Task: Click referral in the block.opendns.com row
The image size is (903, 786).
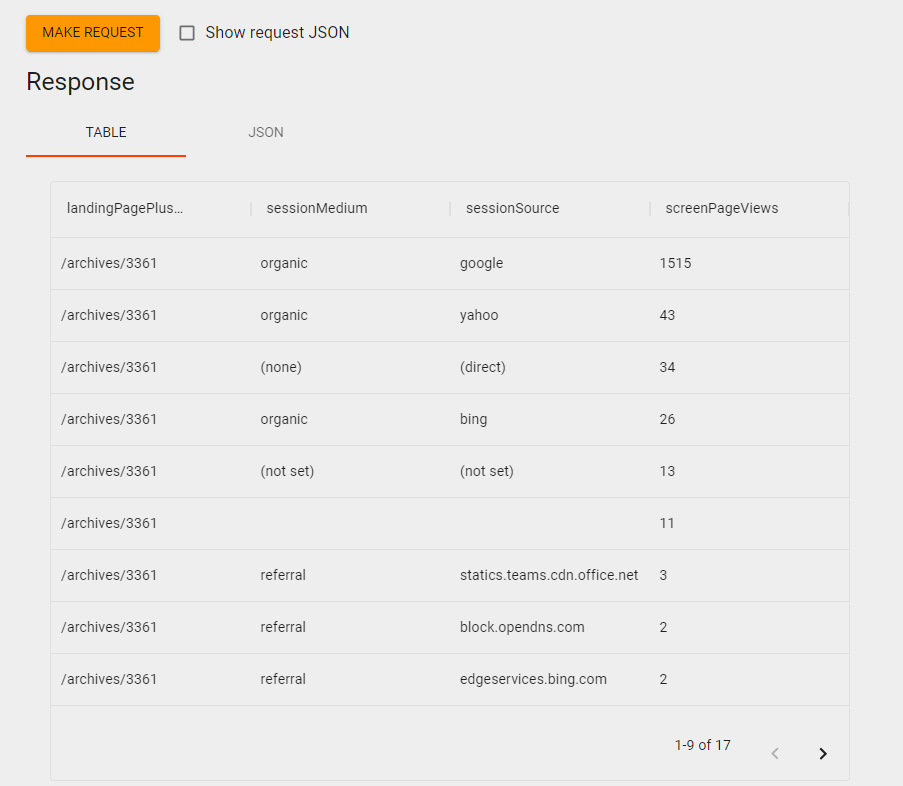Action: pyautogui.click(x=283, y=627)
